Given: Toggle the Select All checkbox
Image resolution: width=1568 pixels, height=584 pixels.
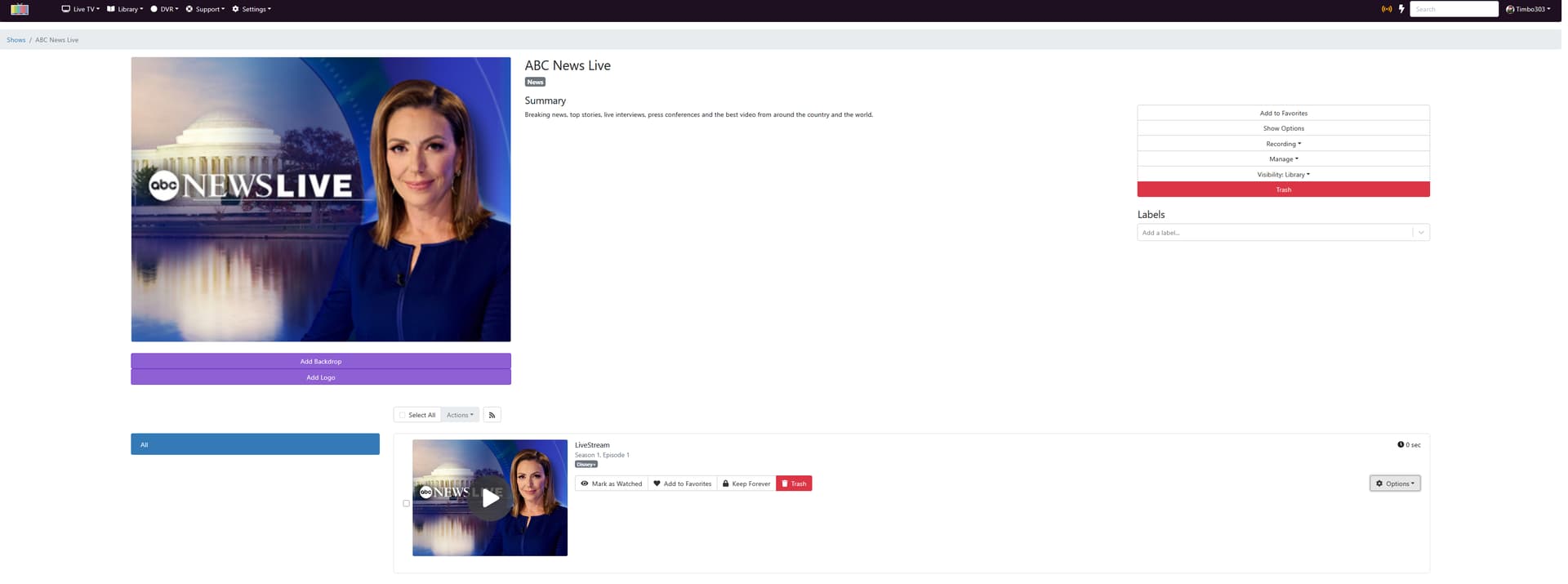Looking at the screenshot, I should coord(403,415).
